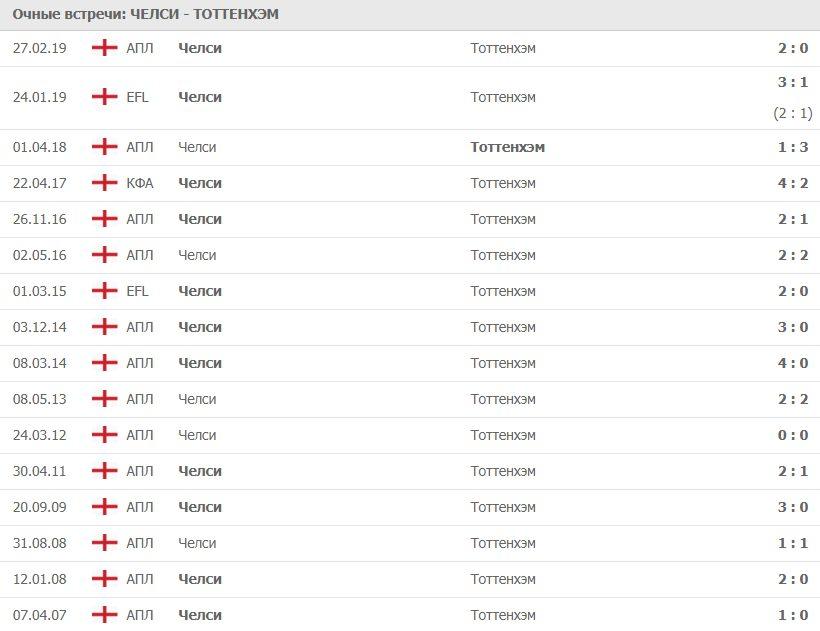Open the bold Тоттенхэм winner on 01.04.18
Screen dimensions: 820x631
(507, 147)
